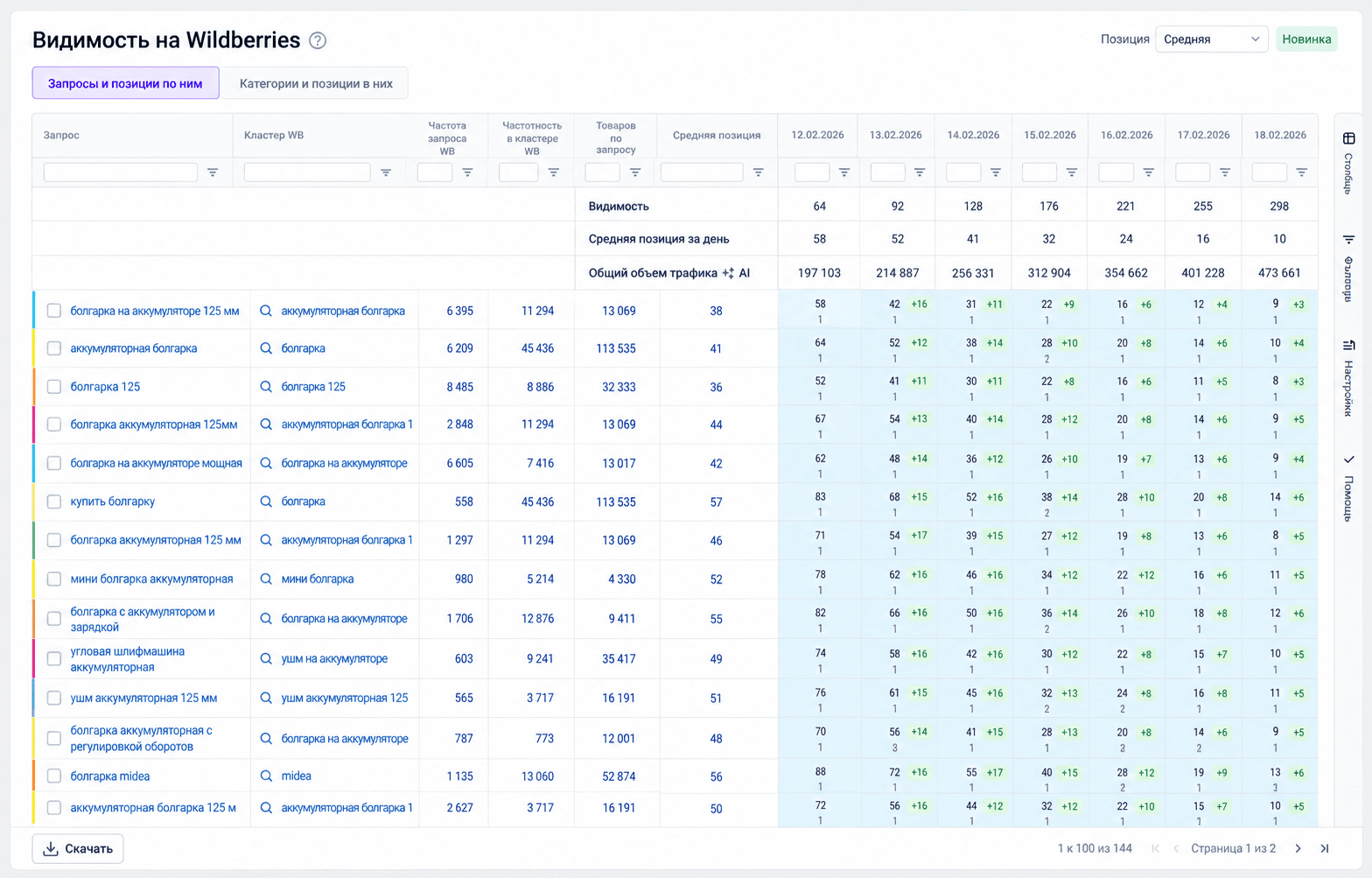
Task: Switch to the Запросы и позиции по ним tab
Action: [125, 83]
